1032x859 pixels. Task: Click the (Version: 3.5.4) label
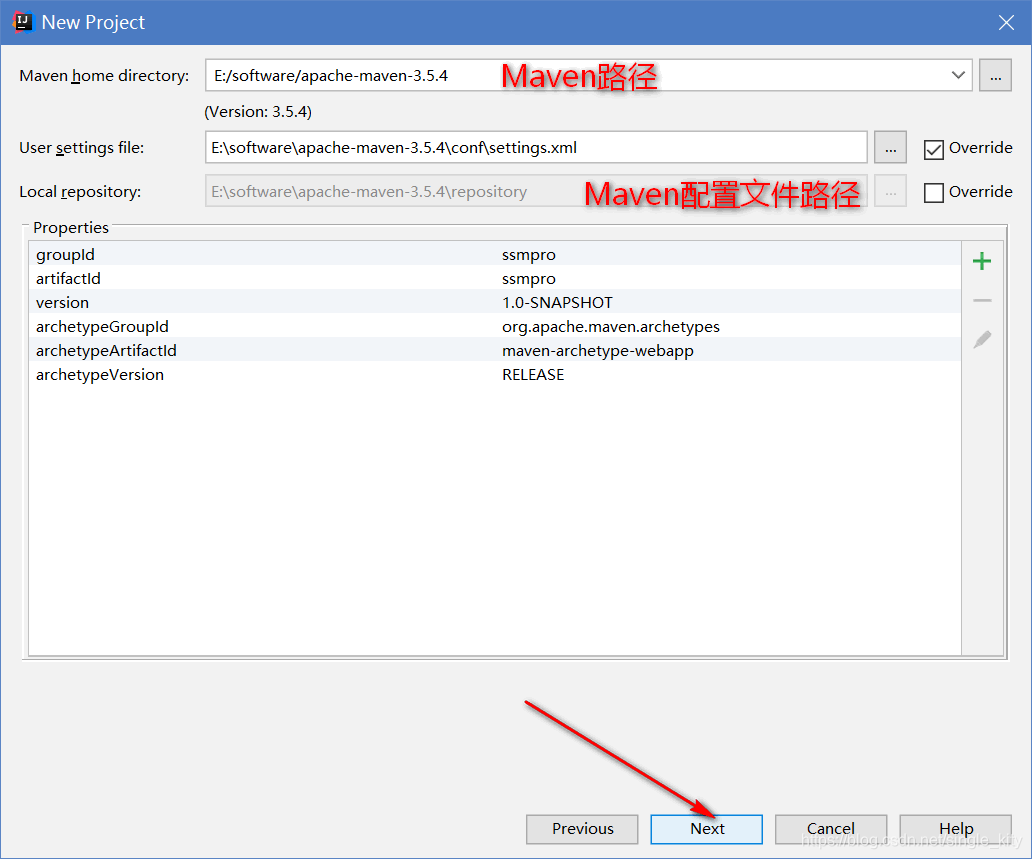click(x=258, y=112)
